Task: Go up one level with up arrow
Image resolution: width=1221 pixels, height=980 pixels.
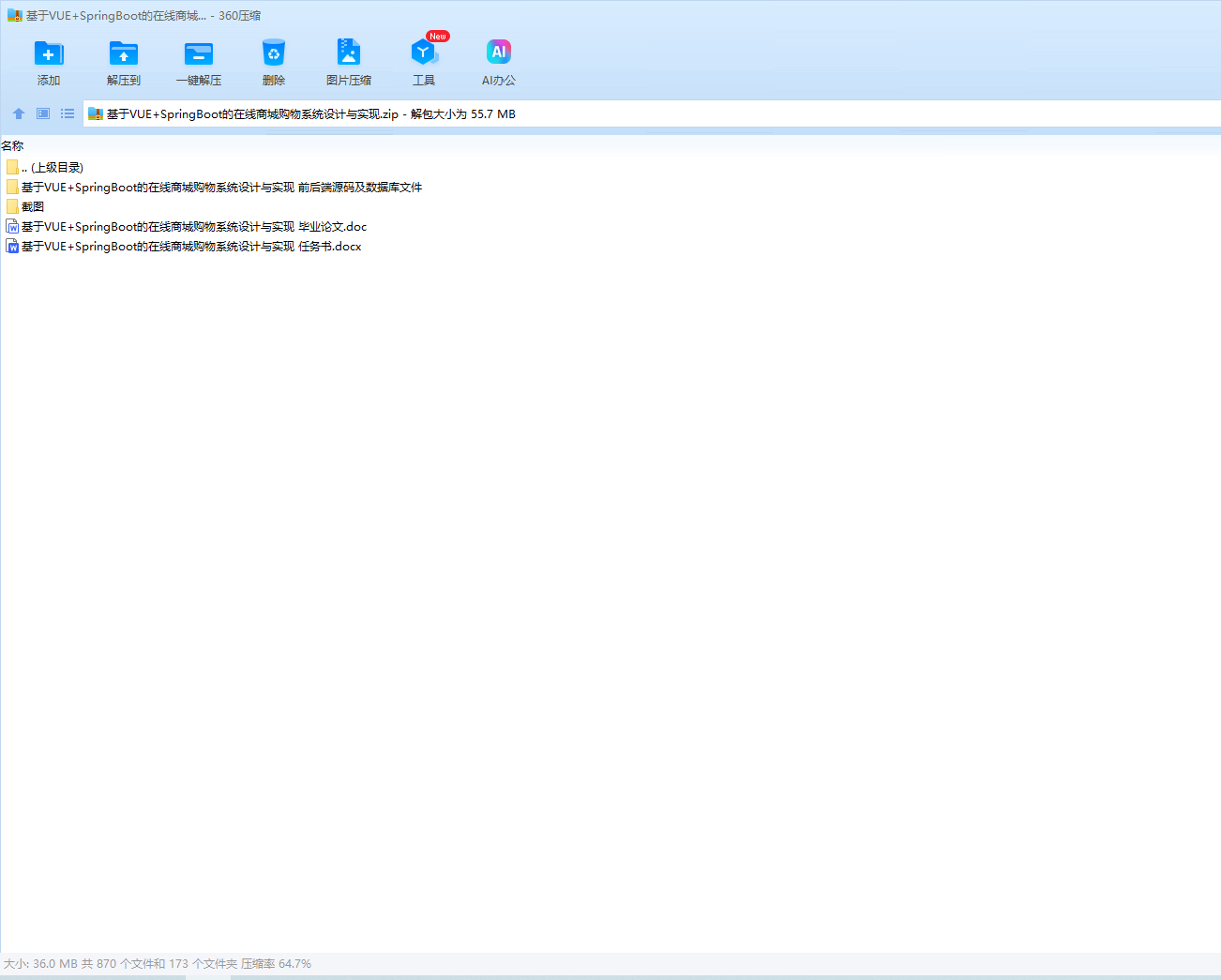Action: 19,113
